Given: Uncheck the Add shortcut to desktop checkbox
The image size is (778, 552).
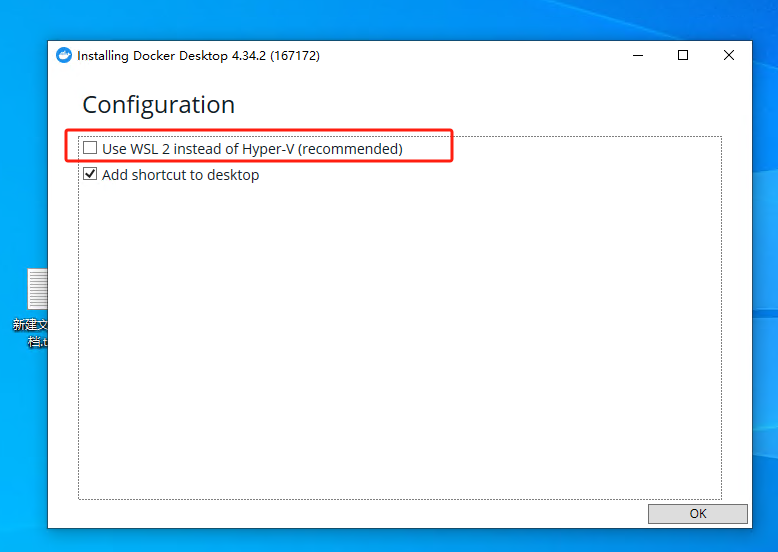Looking at the screenshot, I should click(x=90, y=174).
